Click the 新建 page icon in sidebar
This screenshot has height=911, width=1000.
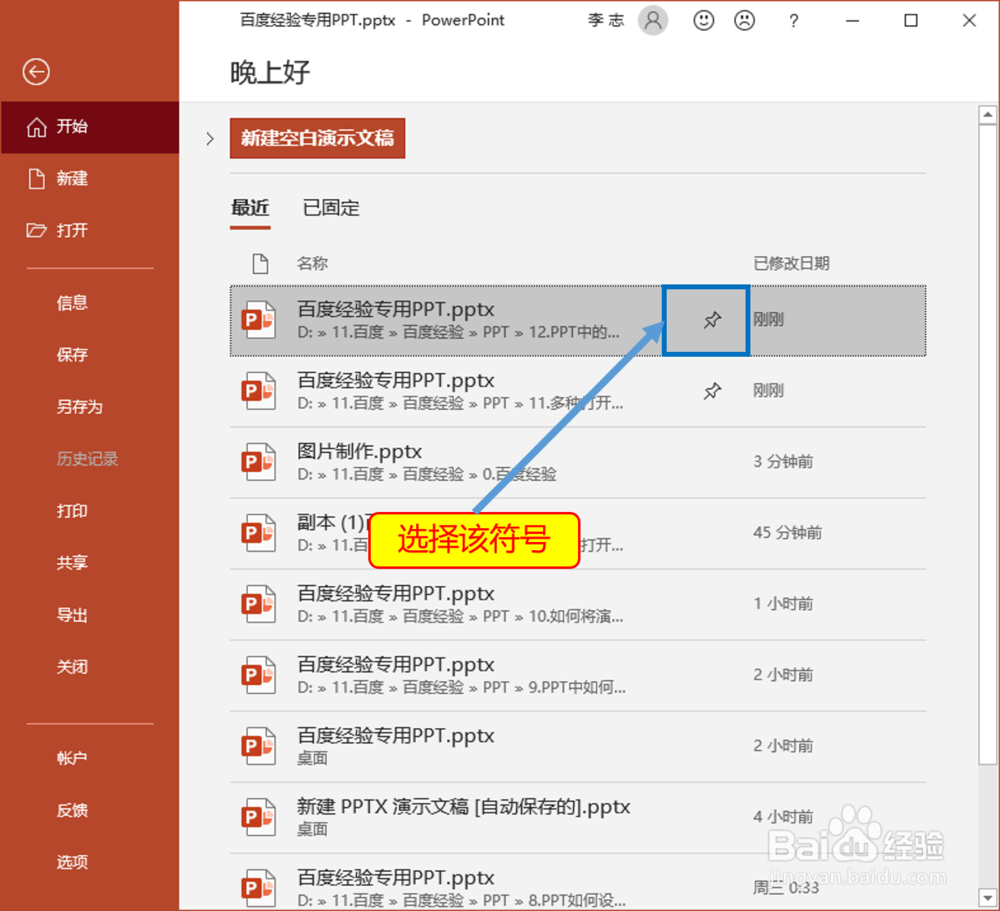pyautogui.click(x=36, y=178)
